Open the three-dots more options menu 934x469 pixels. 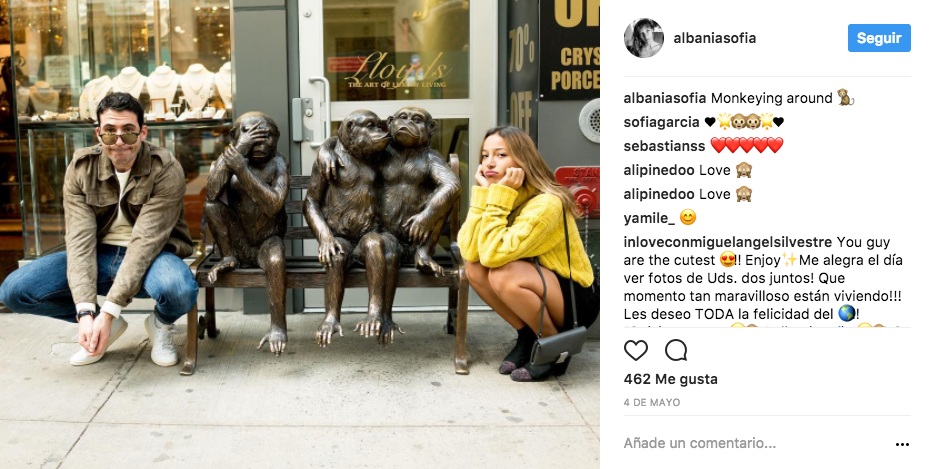pos(902,444)
